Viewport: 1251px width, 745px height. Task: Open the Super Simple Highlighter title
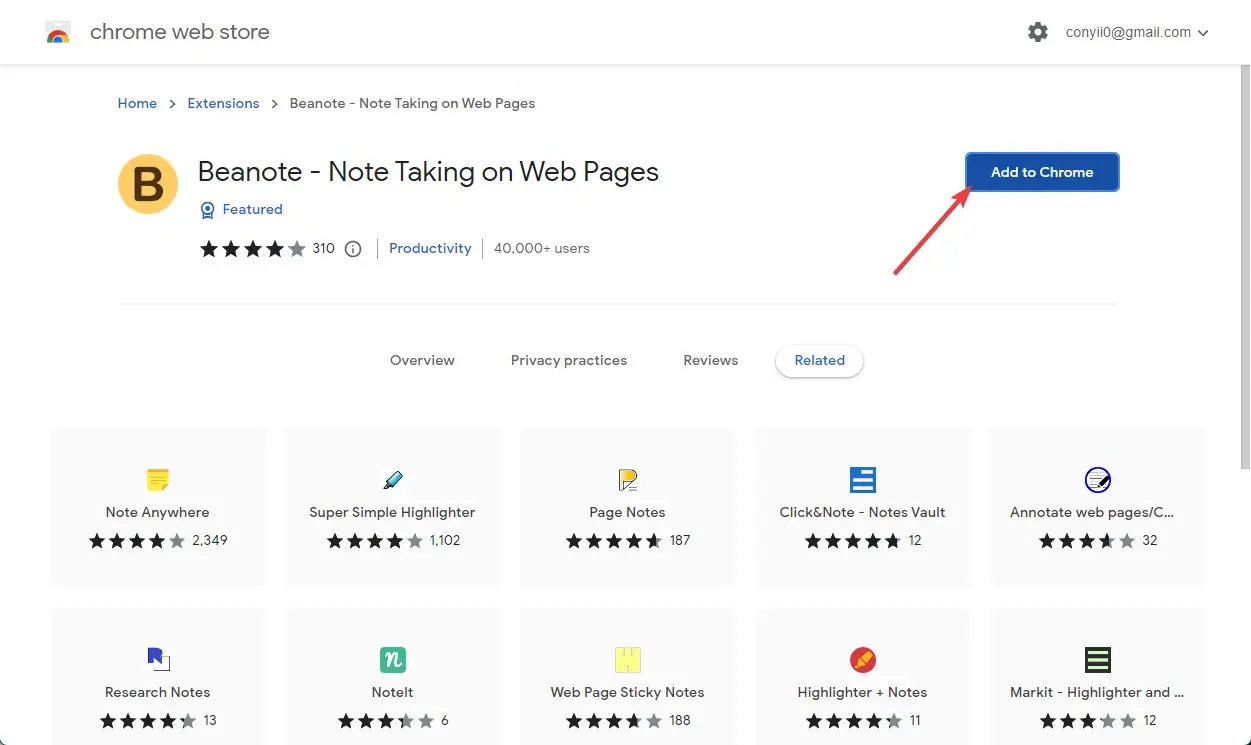click(392, 512)
